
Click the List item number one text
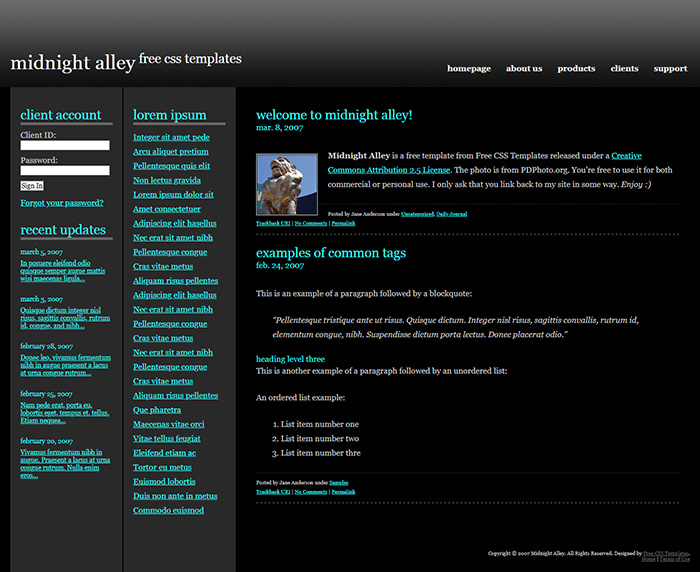click(320, 424)
